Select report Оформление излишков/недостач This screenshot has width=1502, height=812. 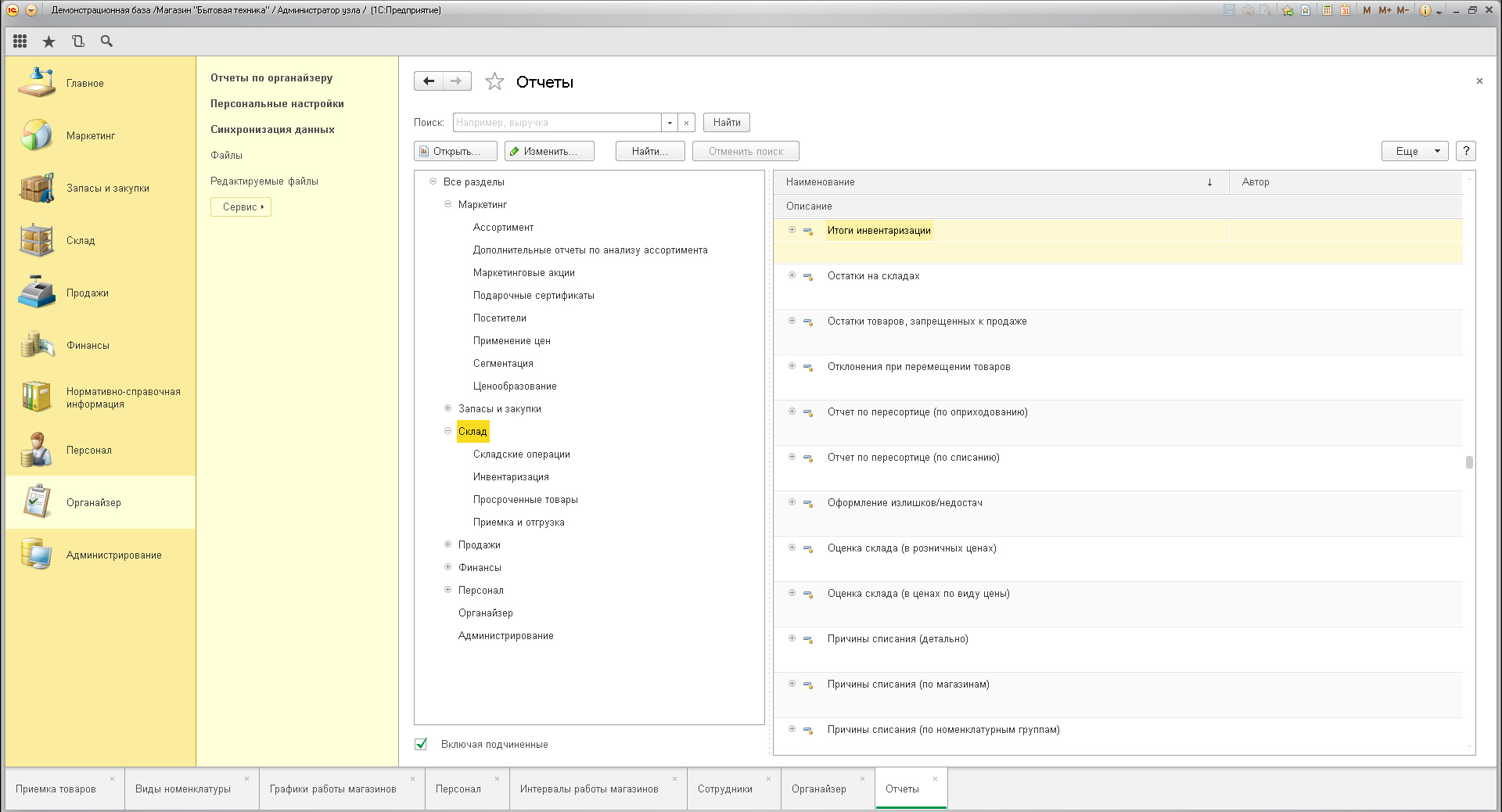coord(905,502)
